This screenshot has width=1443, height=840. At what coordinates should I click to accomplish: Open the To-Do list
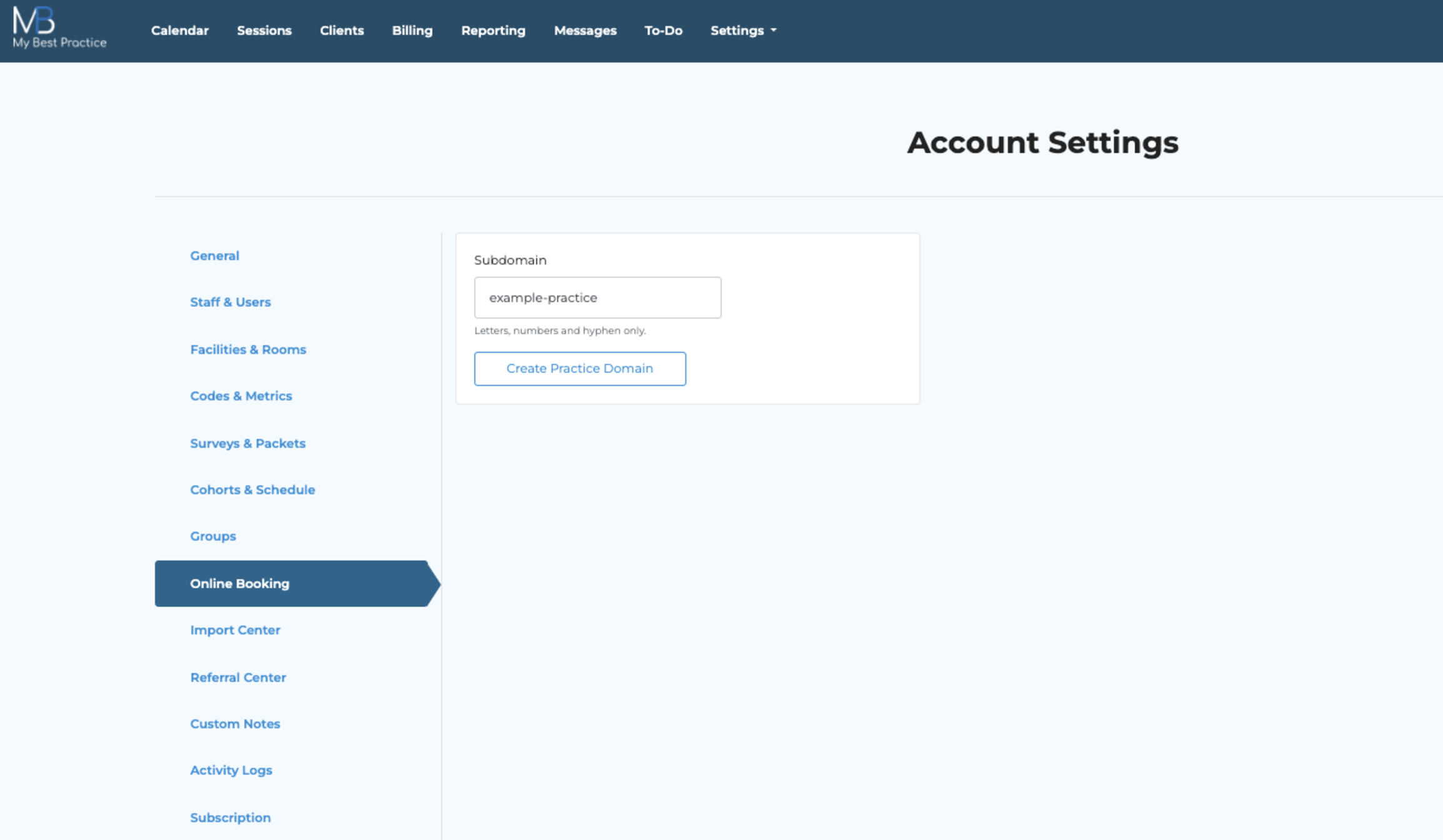tap(663, 31)
